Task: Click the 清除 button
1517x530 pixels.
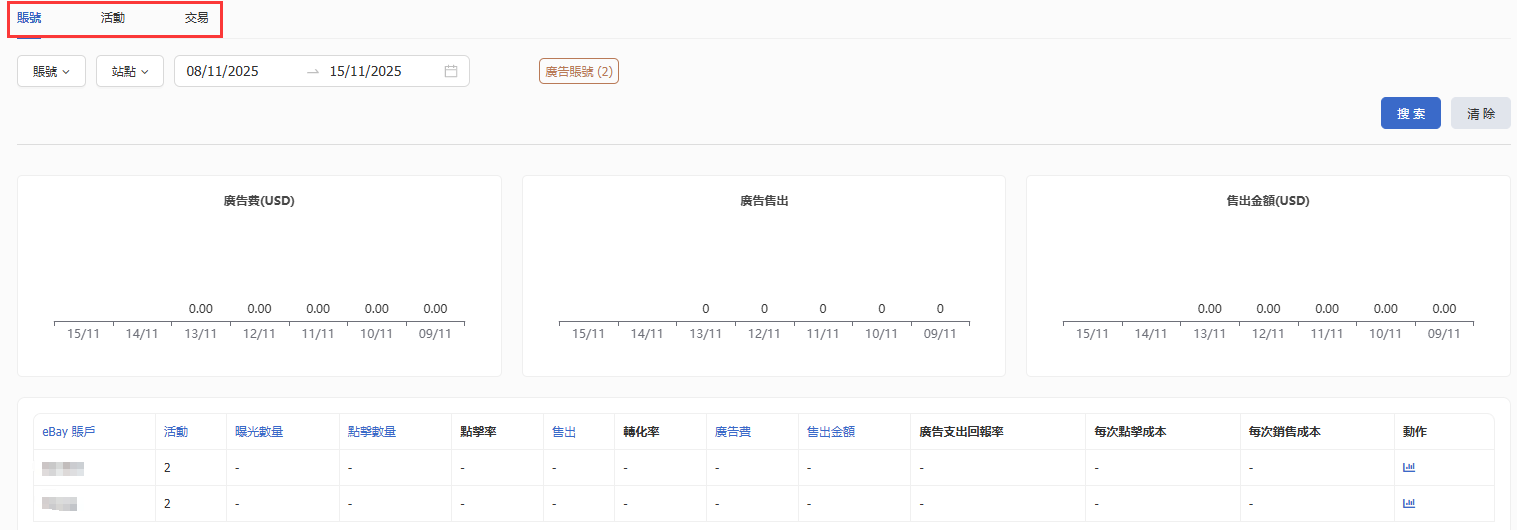Action: [1480, 113]
